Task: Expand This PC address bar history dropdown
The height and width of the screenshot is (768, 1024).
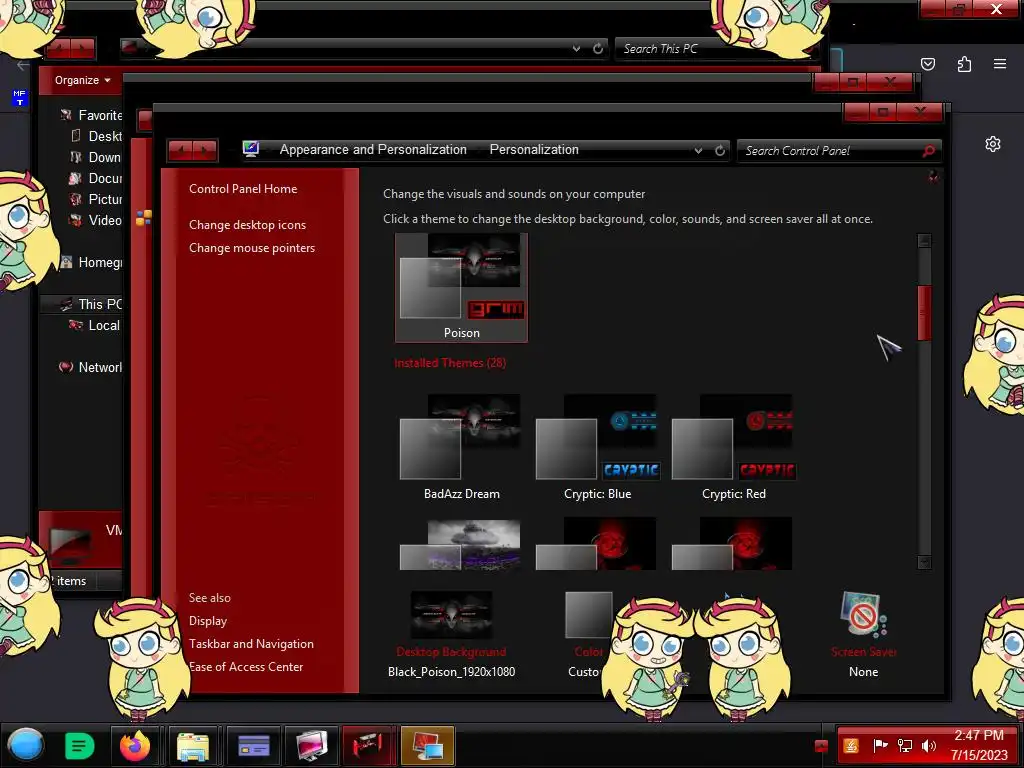Action: pos(576,48)
